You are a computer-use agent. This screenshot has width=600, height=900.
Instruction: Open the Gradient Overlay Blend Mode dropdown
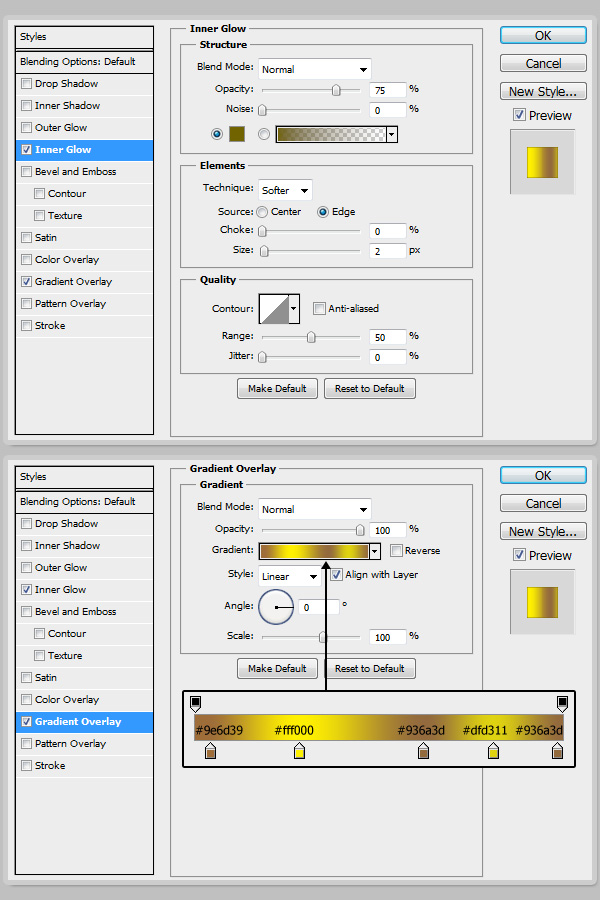point(315,510)
